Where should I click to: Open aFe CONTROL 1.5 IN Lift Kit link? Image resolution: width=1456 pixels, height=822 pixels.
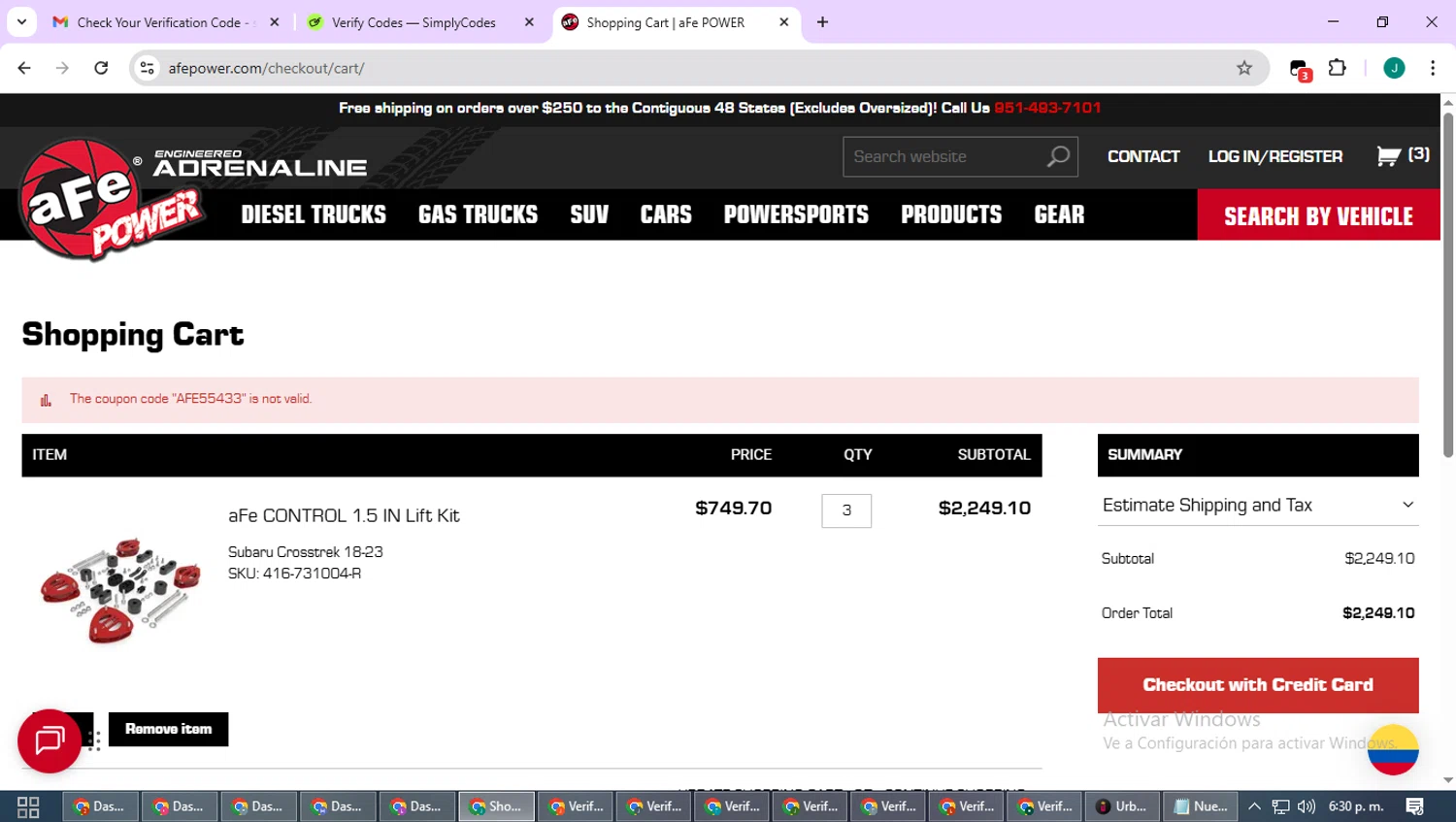(x=344, y=515)
